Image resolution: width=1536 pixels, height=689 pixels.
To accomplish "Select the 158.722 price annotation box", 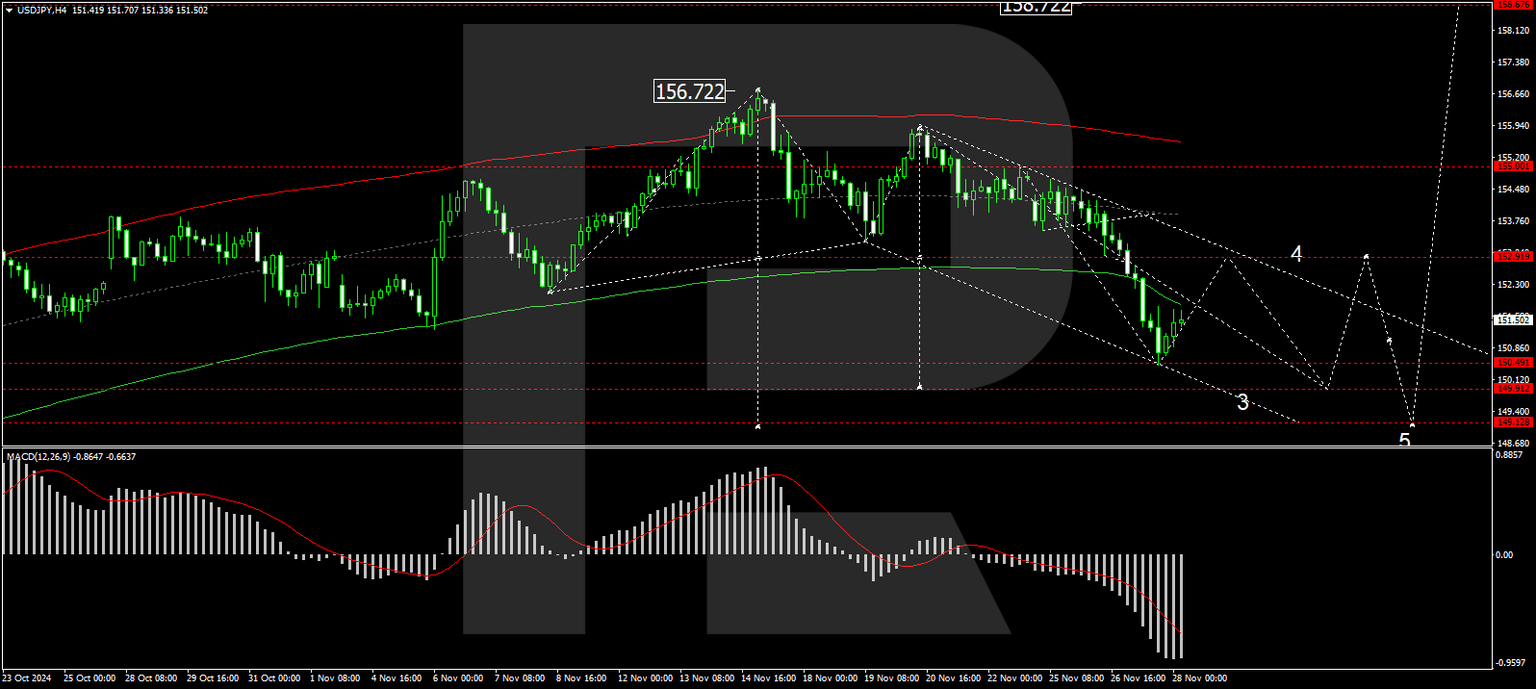I will (1035, 8).
